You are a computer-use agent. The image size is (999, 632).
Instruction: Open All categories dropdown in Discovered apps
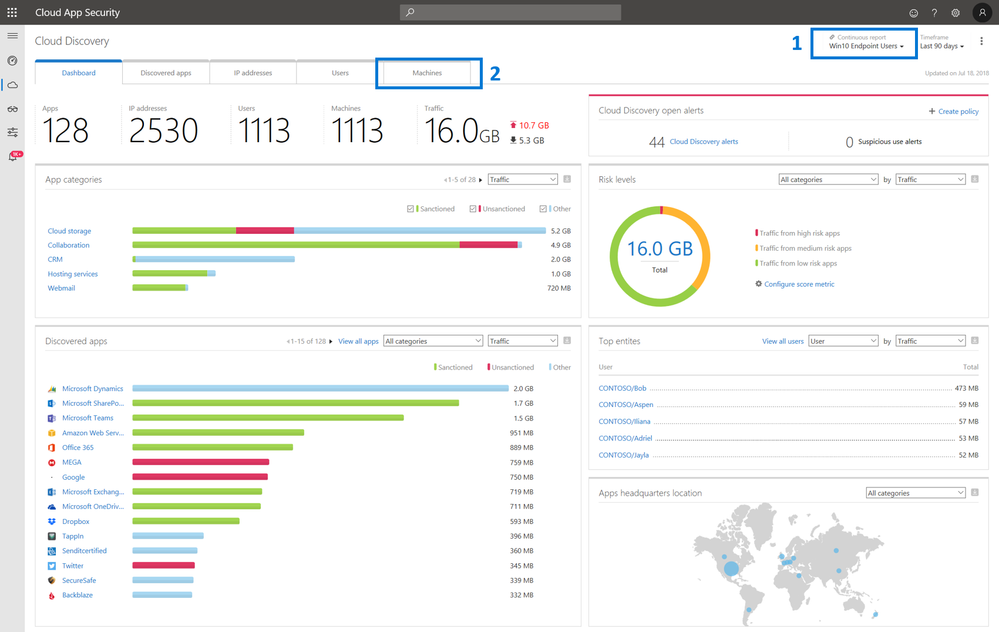coord(433,341)
